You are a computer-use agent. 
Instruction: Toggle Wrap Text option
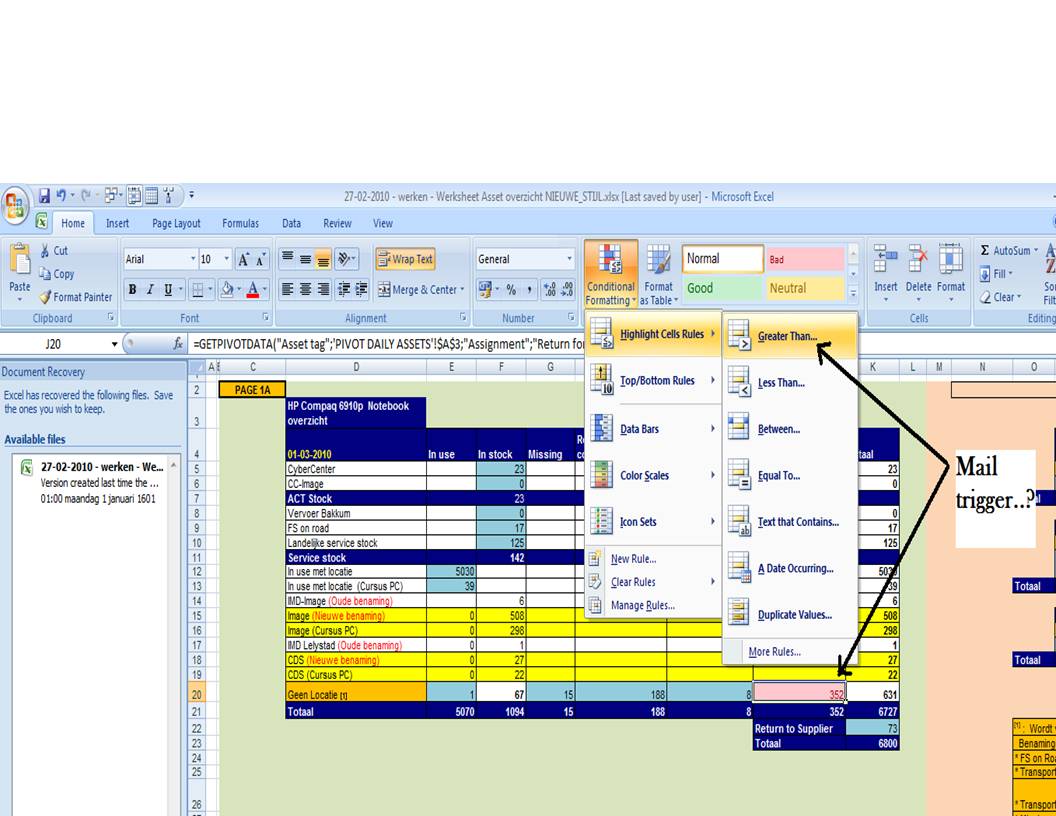[x=405, y=259]
